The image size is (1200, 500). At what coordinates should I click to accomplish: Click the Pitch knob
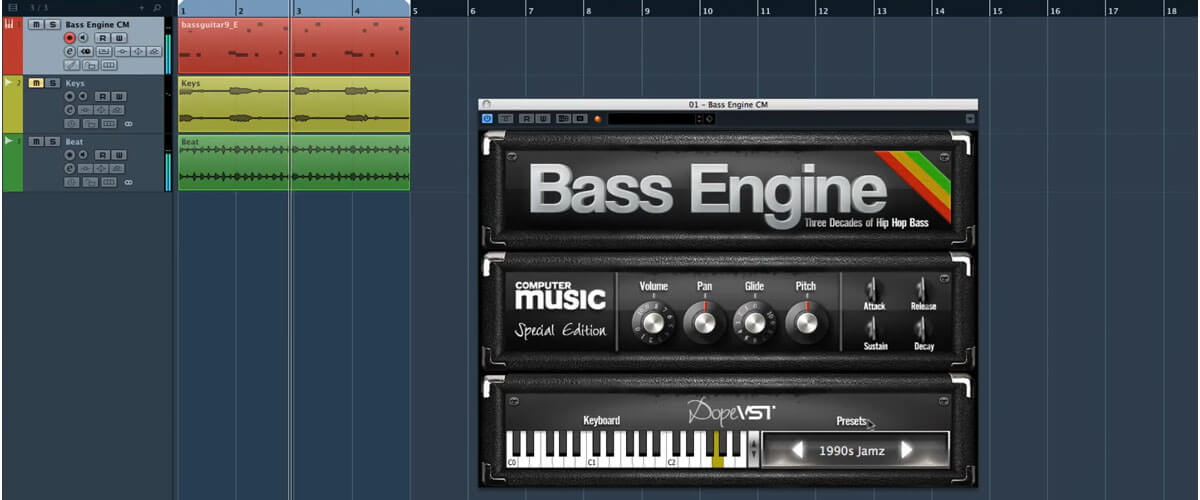tap(805, 322)
